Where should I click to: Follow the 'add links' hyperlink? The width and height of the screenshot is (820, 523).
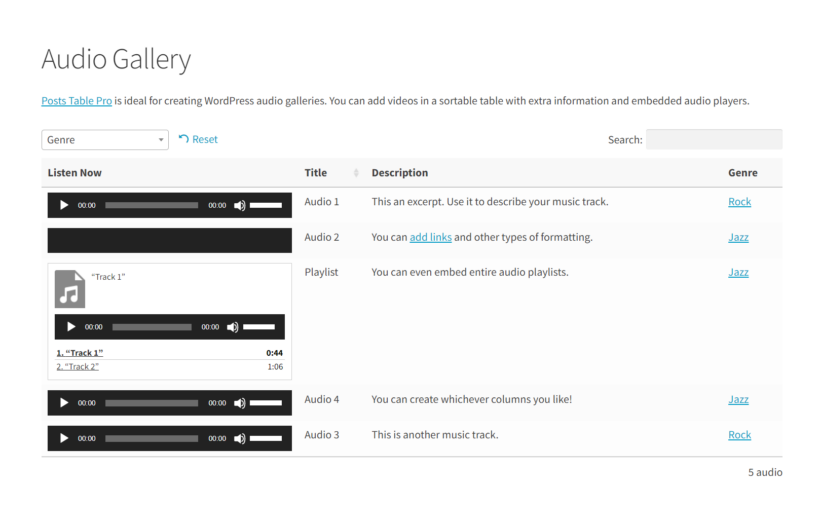coord(430,237)
